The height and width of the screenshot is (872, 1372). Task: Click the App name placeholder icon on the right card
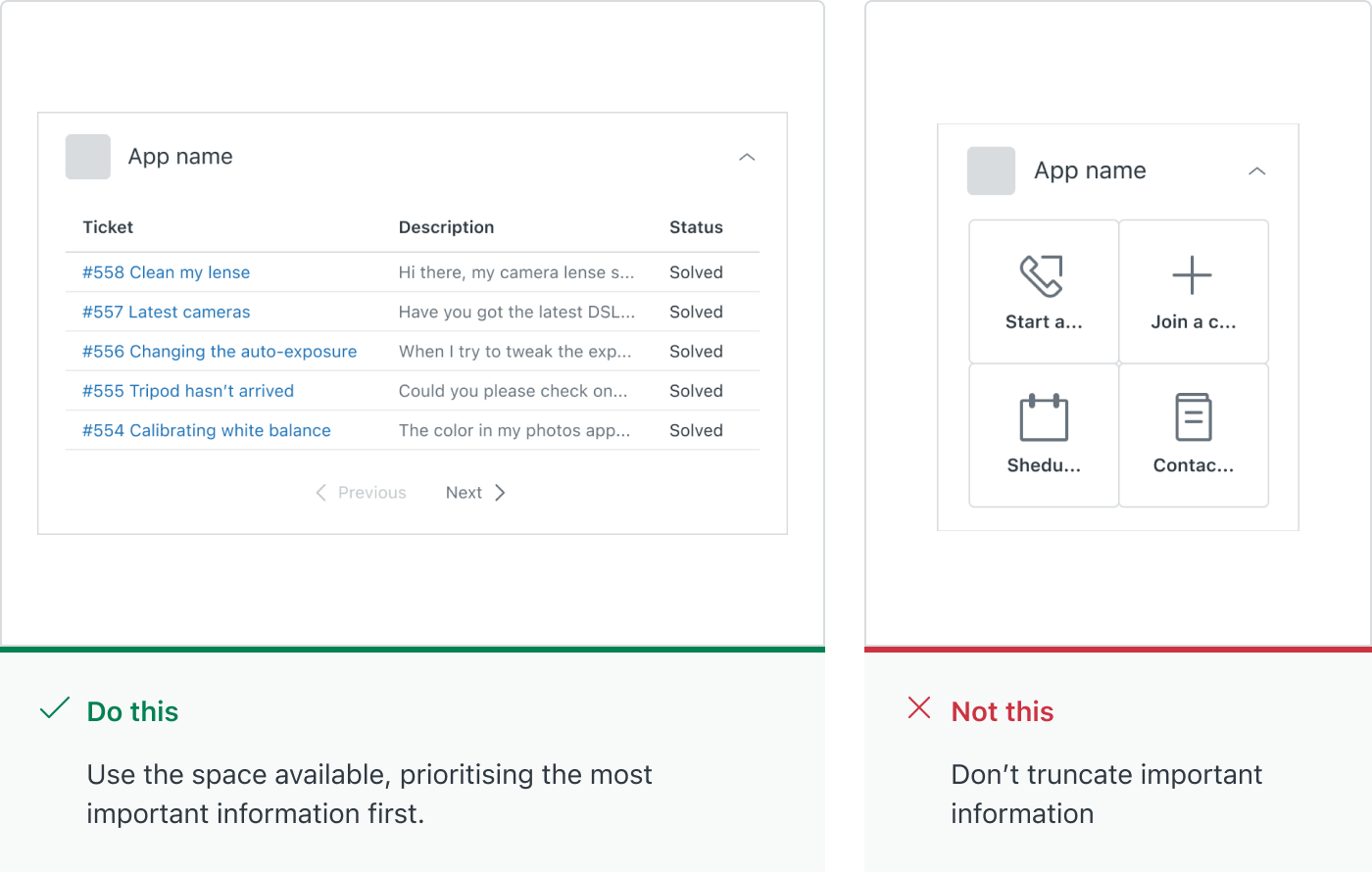click(x=991, y=170)
